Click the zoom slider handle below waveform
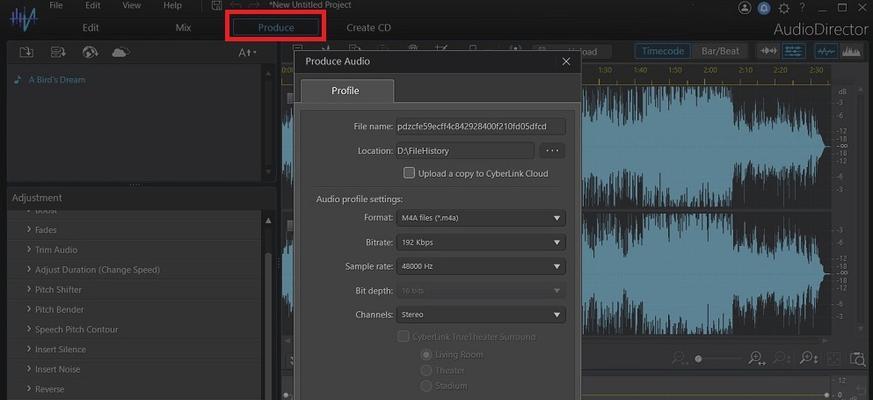The image size is (873, 400). pos(698,359)
